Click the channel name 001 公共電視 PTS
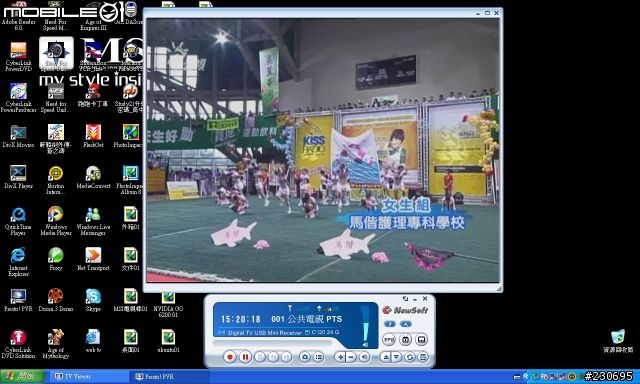This screenshot has height=384, width=640. pos(307,319)
